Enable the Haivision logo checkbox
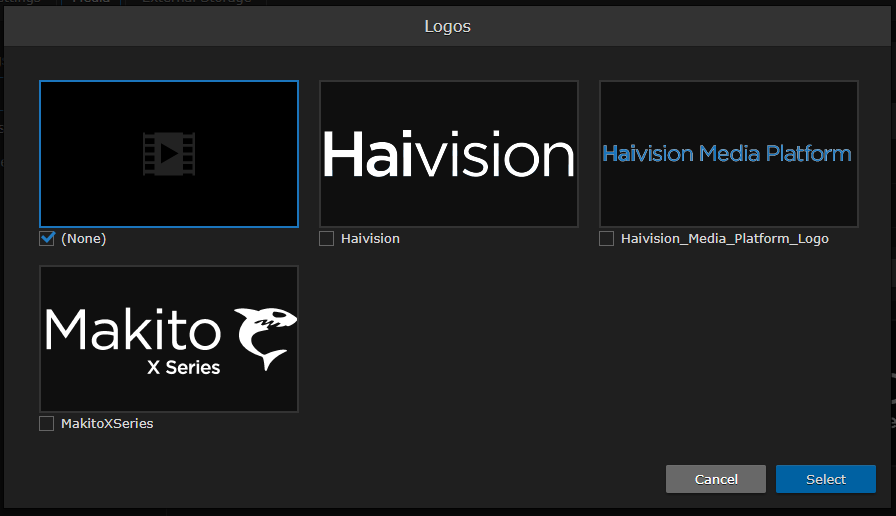 tap(327, 239)
